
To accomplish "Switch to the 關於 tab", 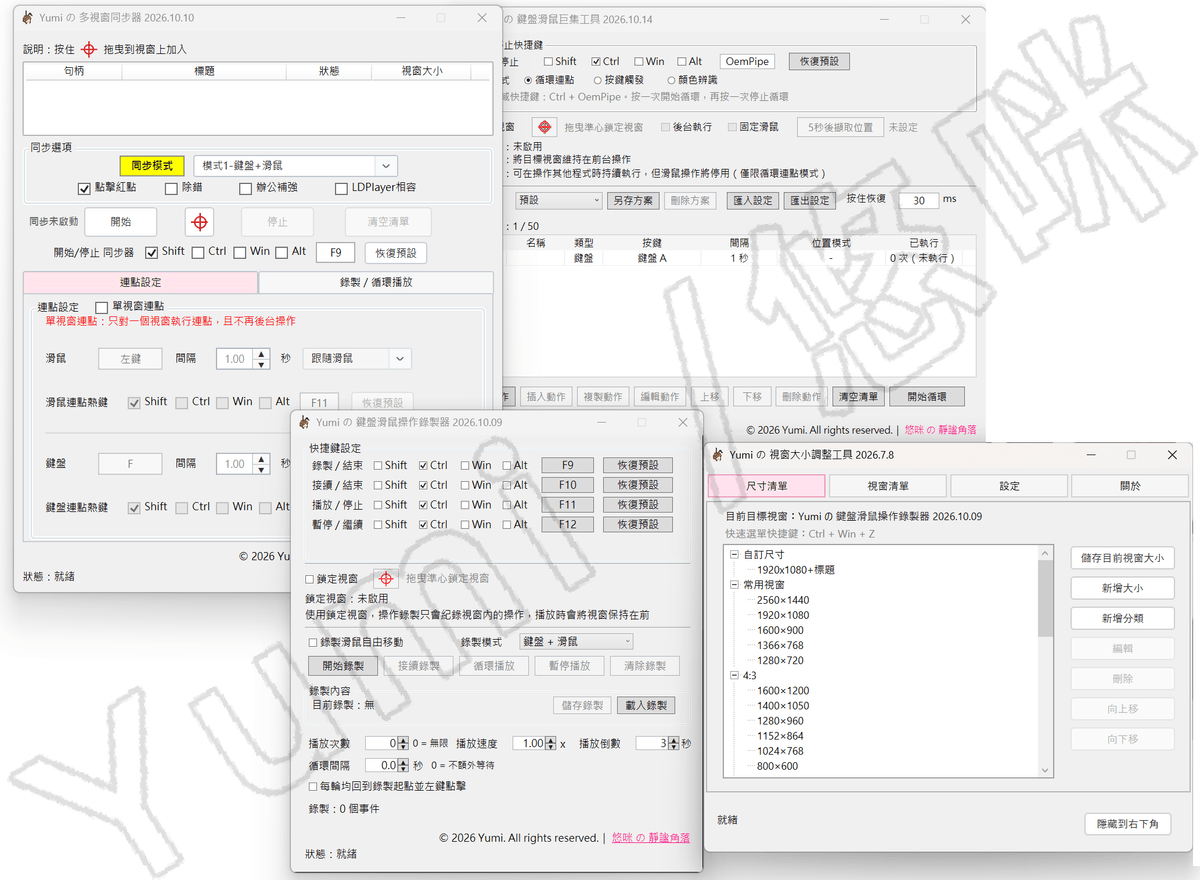I will click(1130, 486).
